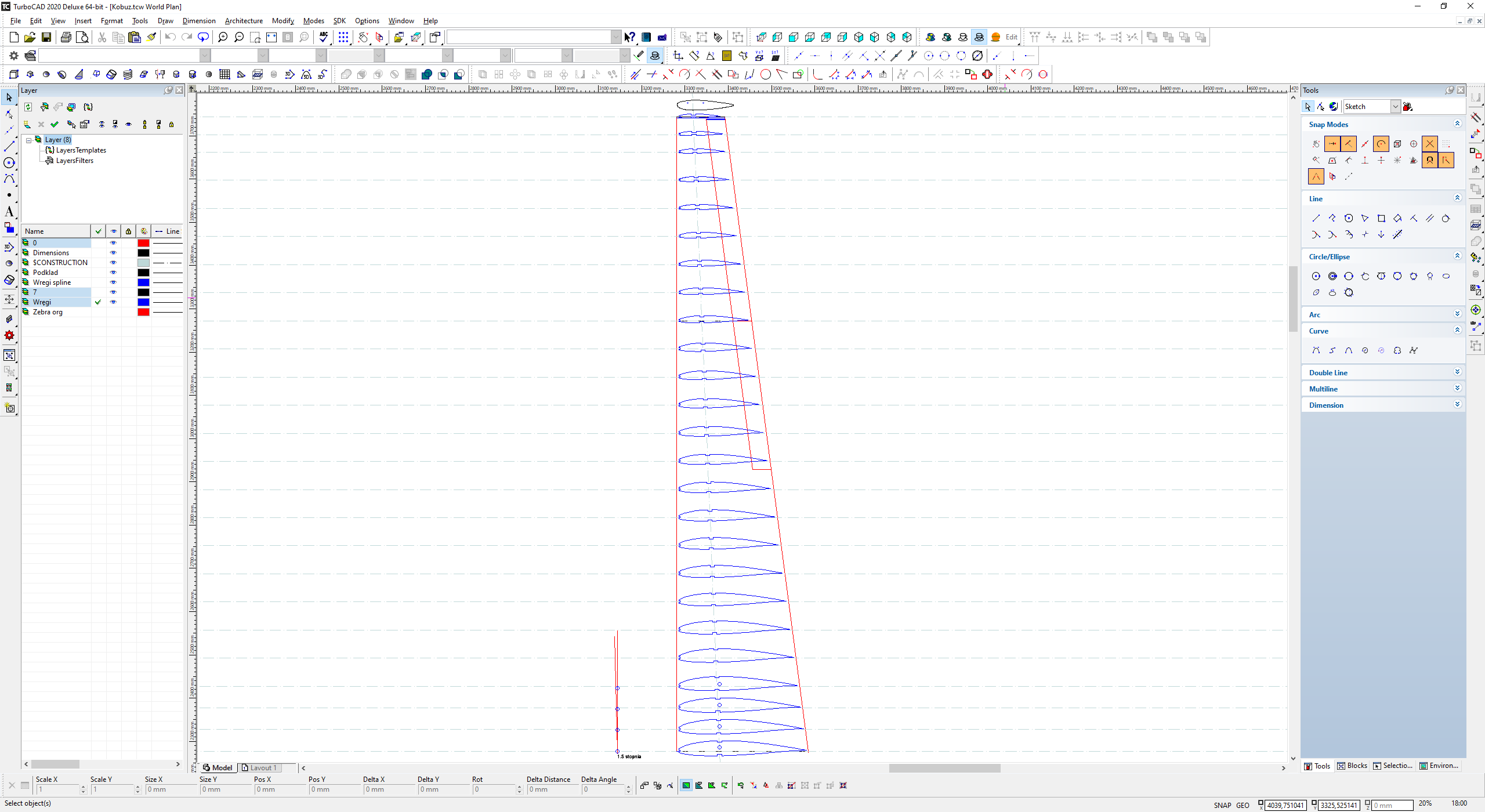Change the $CONSTRUCTION layer color swatch
The height and width of the screenshot is (812, 1485).
[143, 263]
